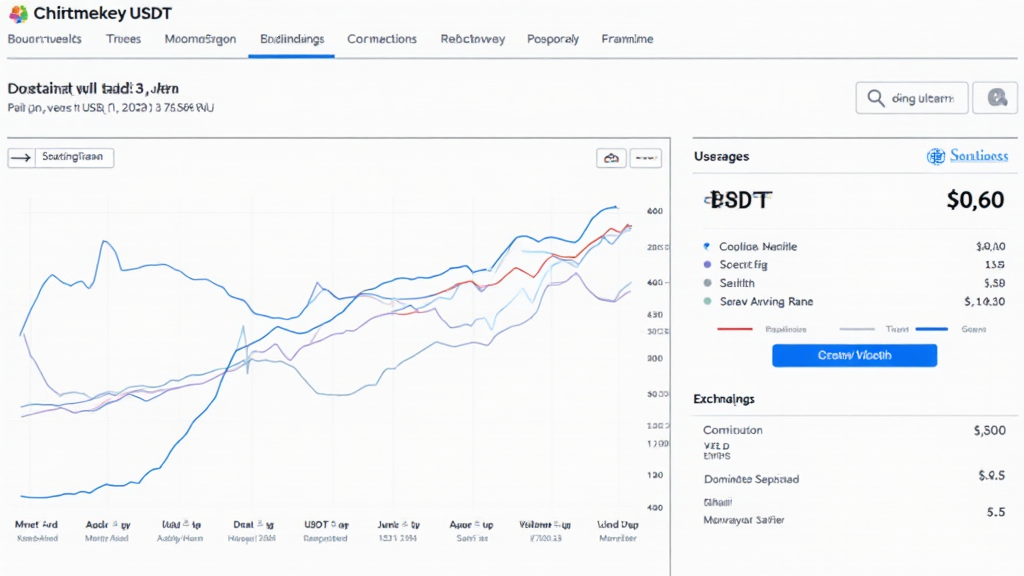Screen dimensions: 1024x576
Task: Expand the Cominbuton row under Exchnaings
Action: (x=733, y=430)
